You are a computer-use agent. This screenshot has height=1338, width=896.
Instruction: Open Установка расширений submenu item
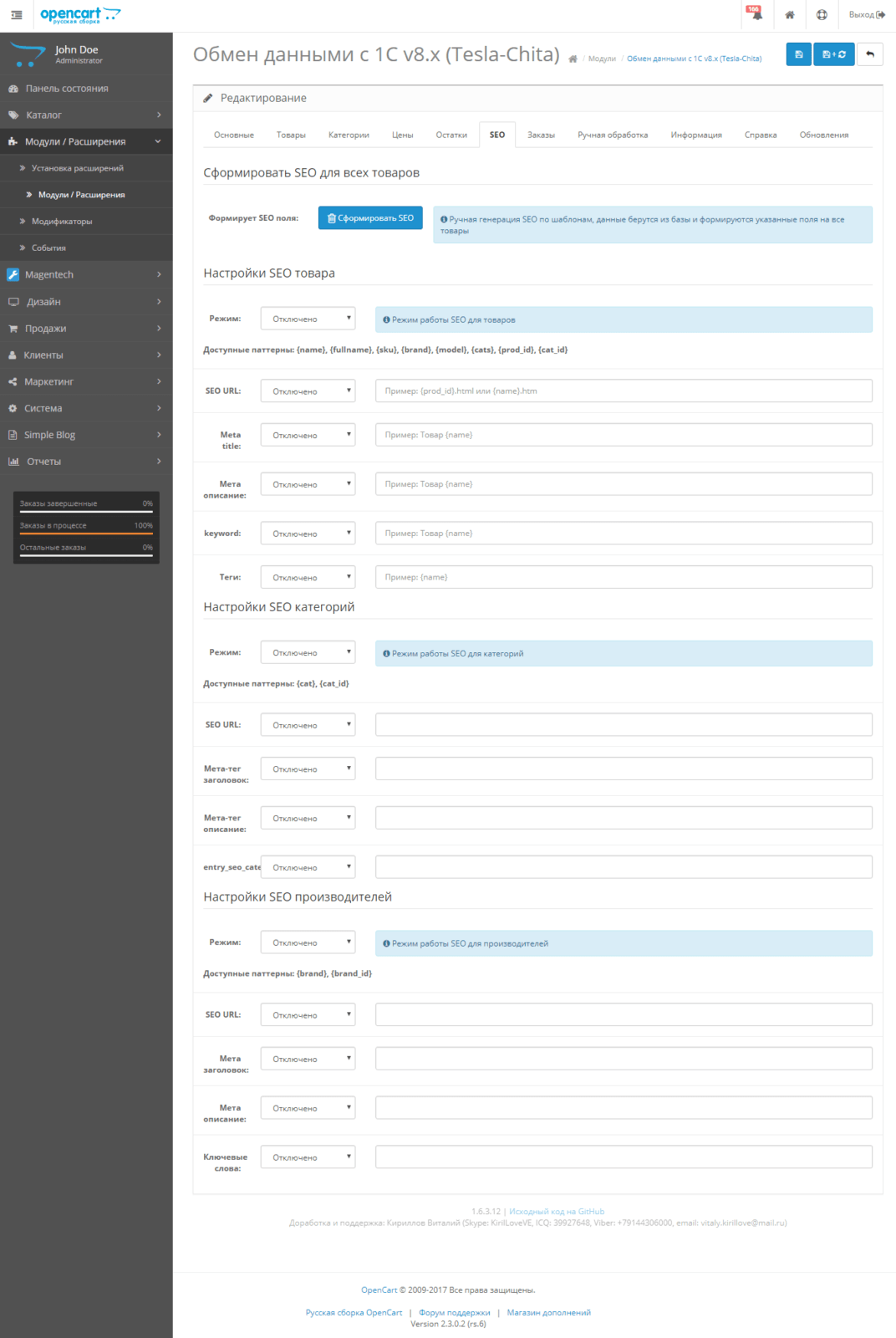point(86,168)
